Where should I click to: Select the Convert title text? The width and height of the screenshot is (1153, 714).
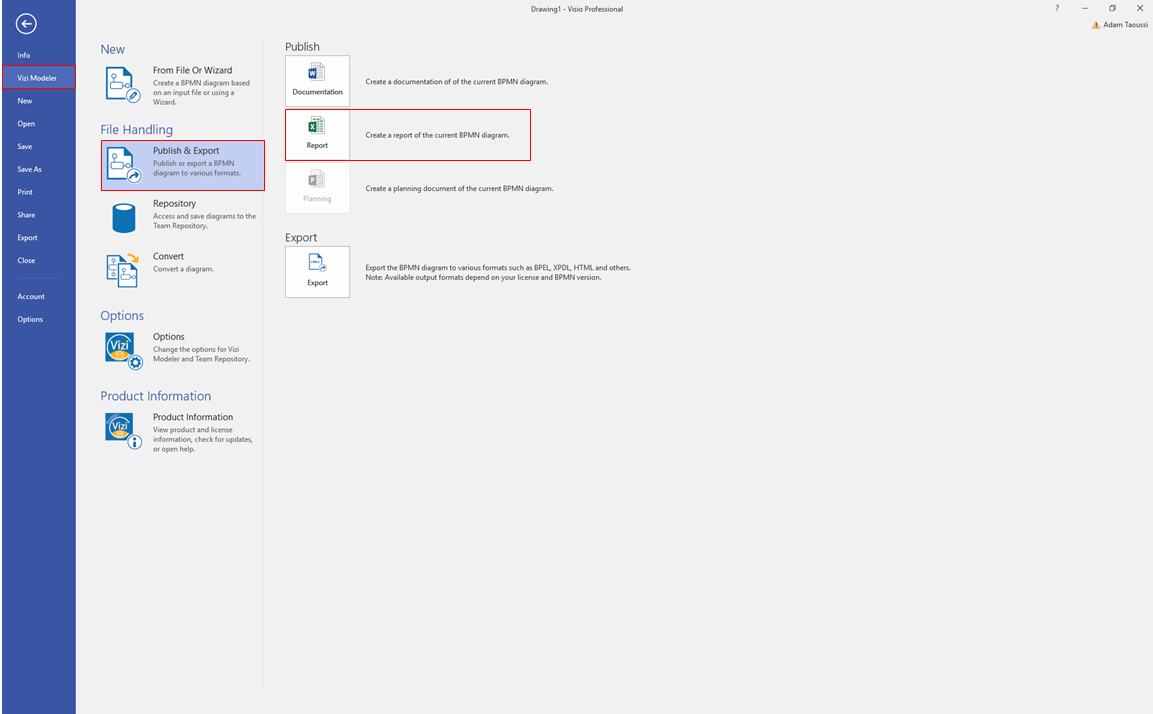point(168,257)
